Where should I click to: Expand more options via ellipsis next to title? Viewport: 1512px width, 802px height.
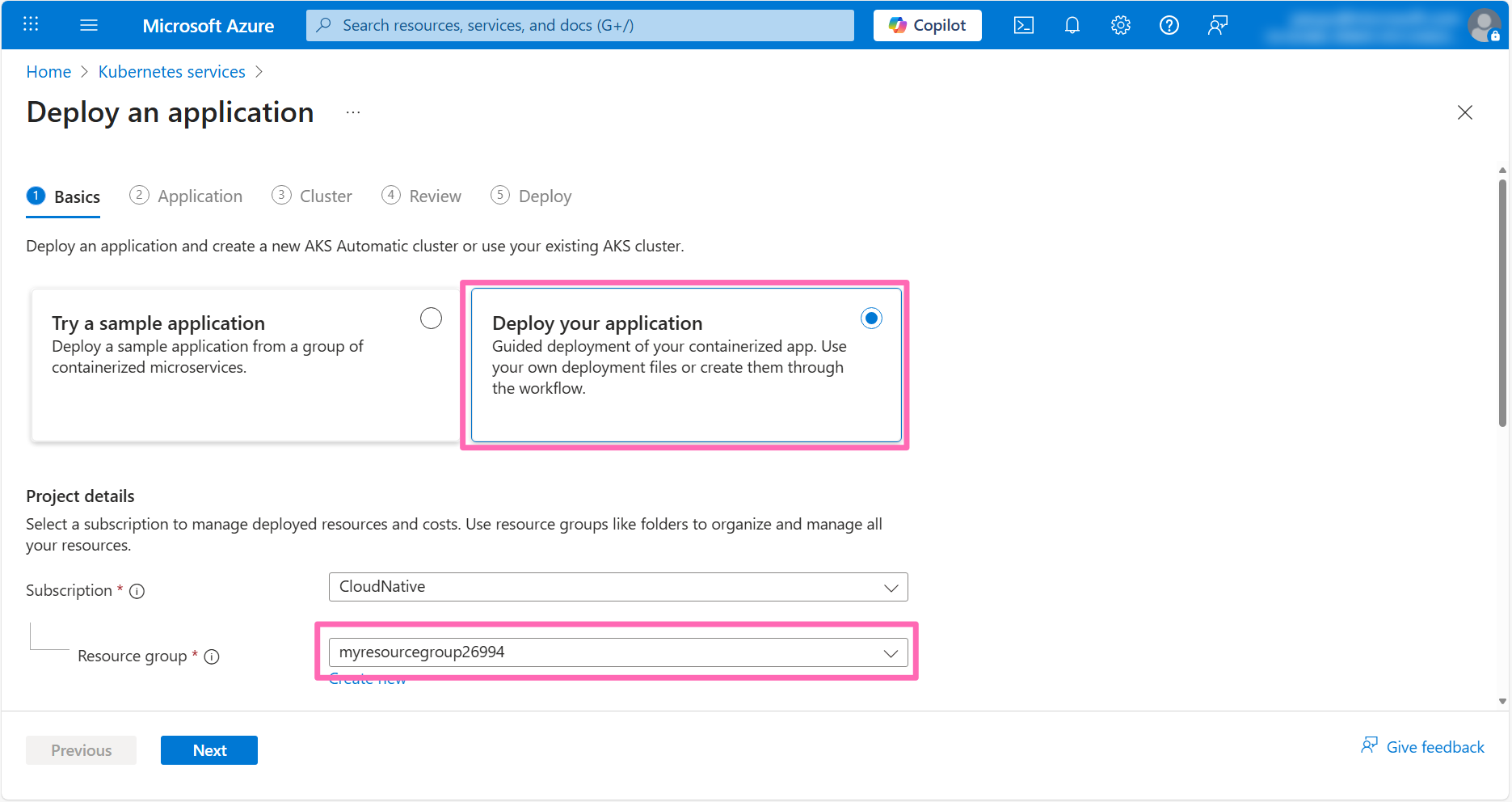[353, 112]
